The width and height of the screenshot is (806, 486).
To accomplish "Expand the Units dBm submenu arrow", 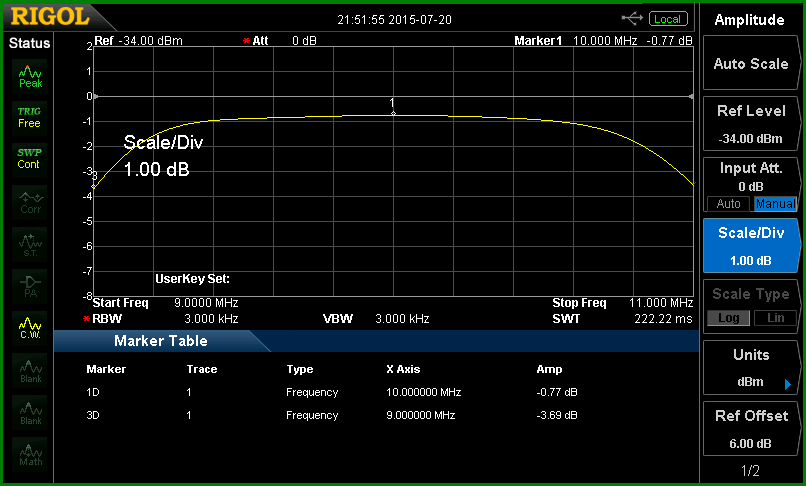I will click(x=788, y=384).
